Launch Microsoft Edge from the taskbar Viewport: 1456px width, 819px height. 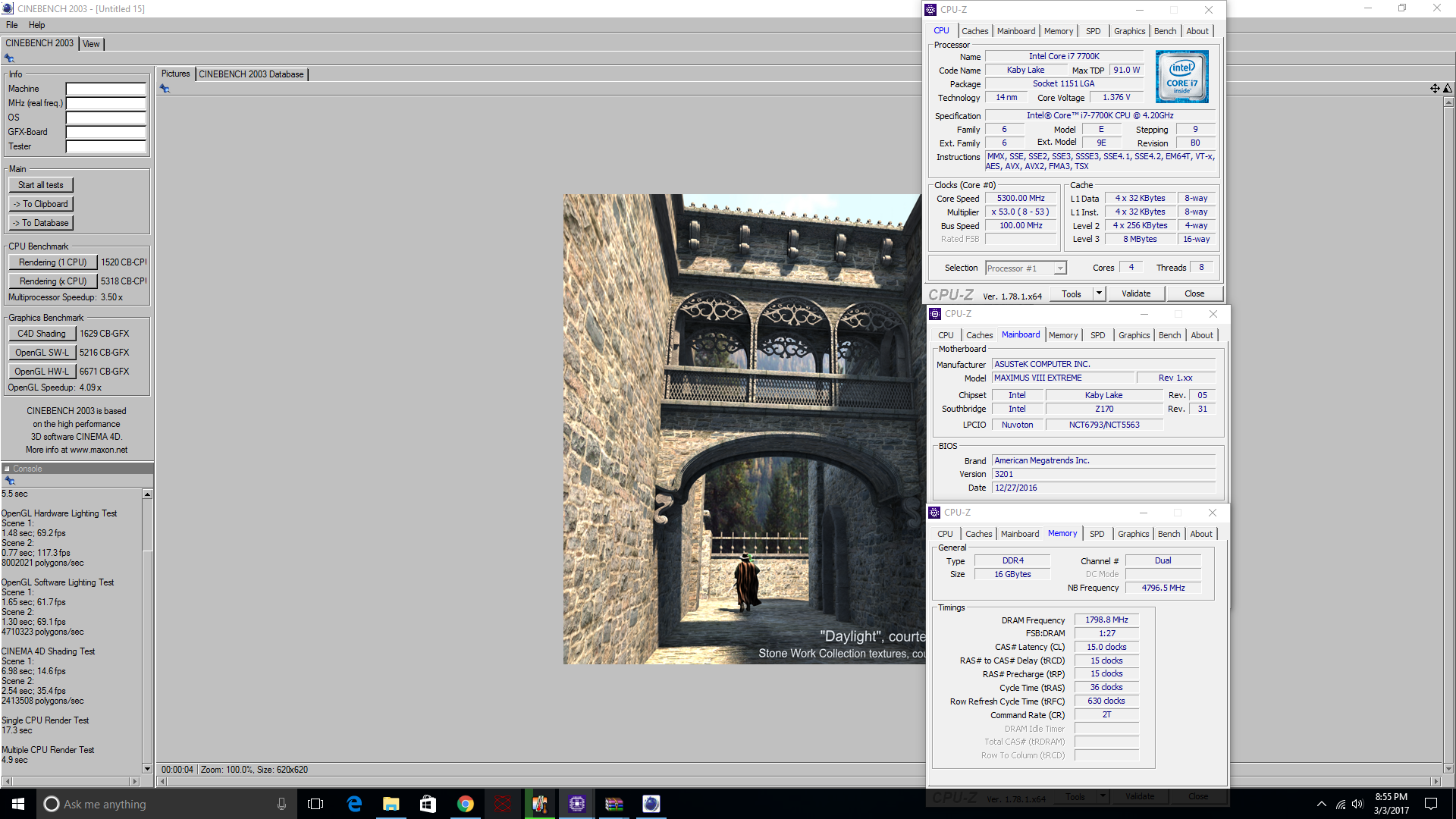tap(354, 804)
